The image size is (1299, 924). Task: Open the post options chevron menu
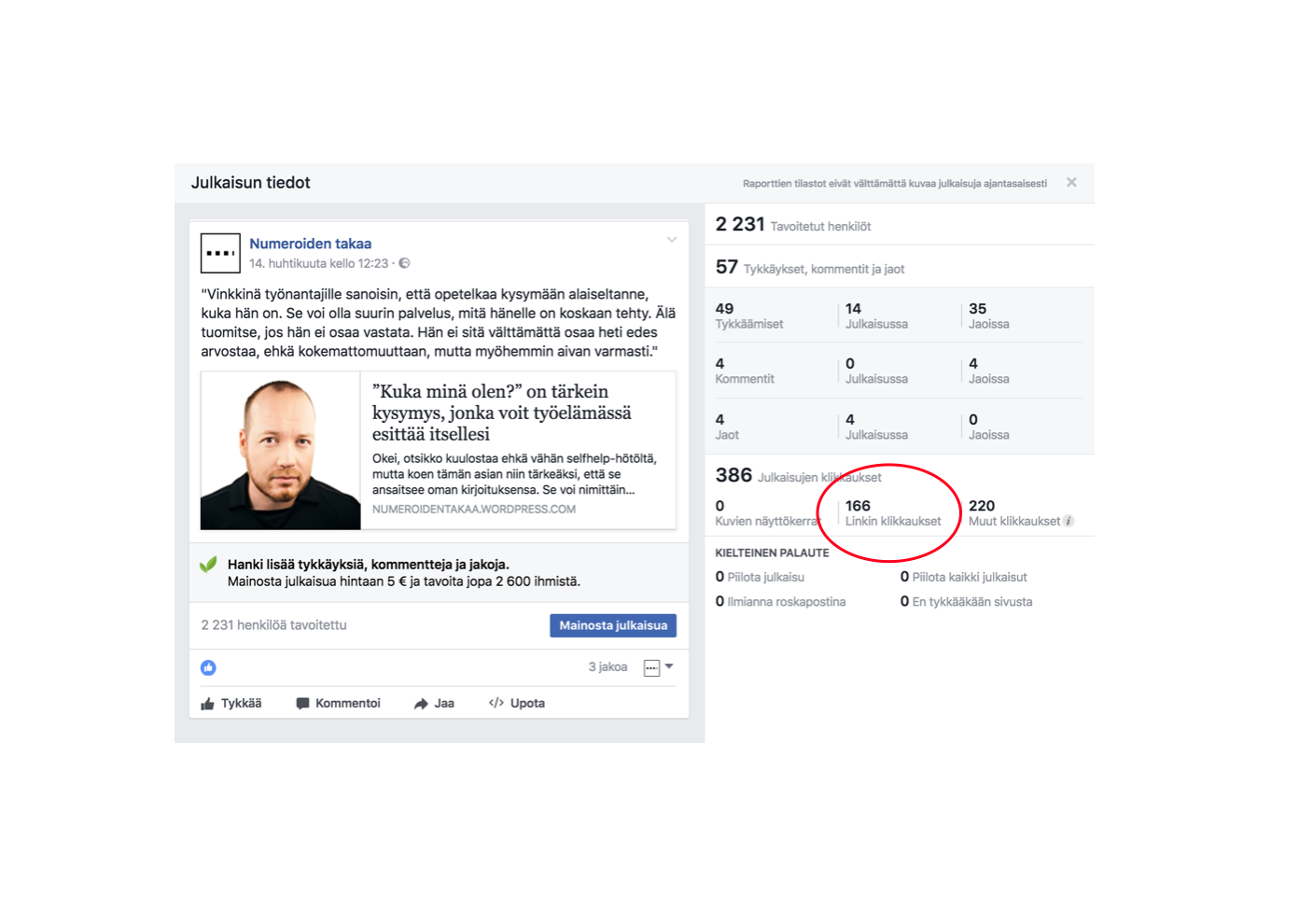pos(672,240)
